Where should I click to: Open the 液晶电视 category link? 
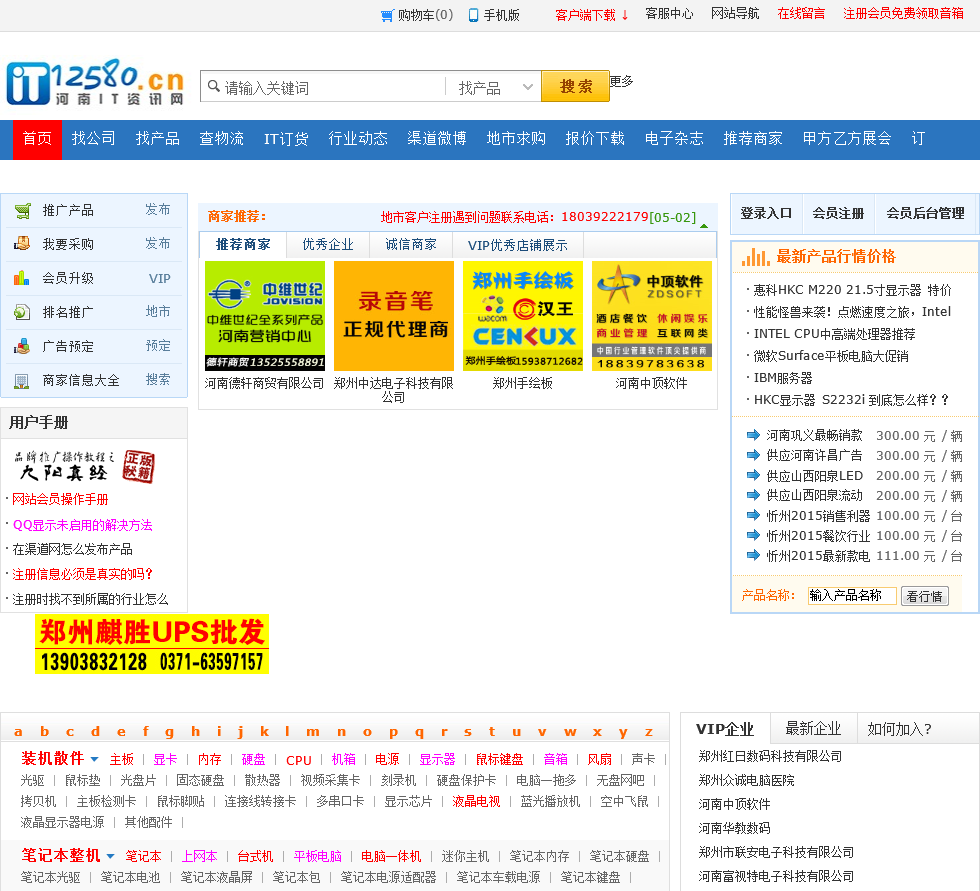[x=476, y=801]
